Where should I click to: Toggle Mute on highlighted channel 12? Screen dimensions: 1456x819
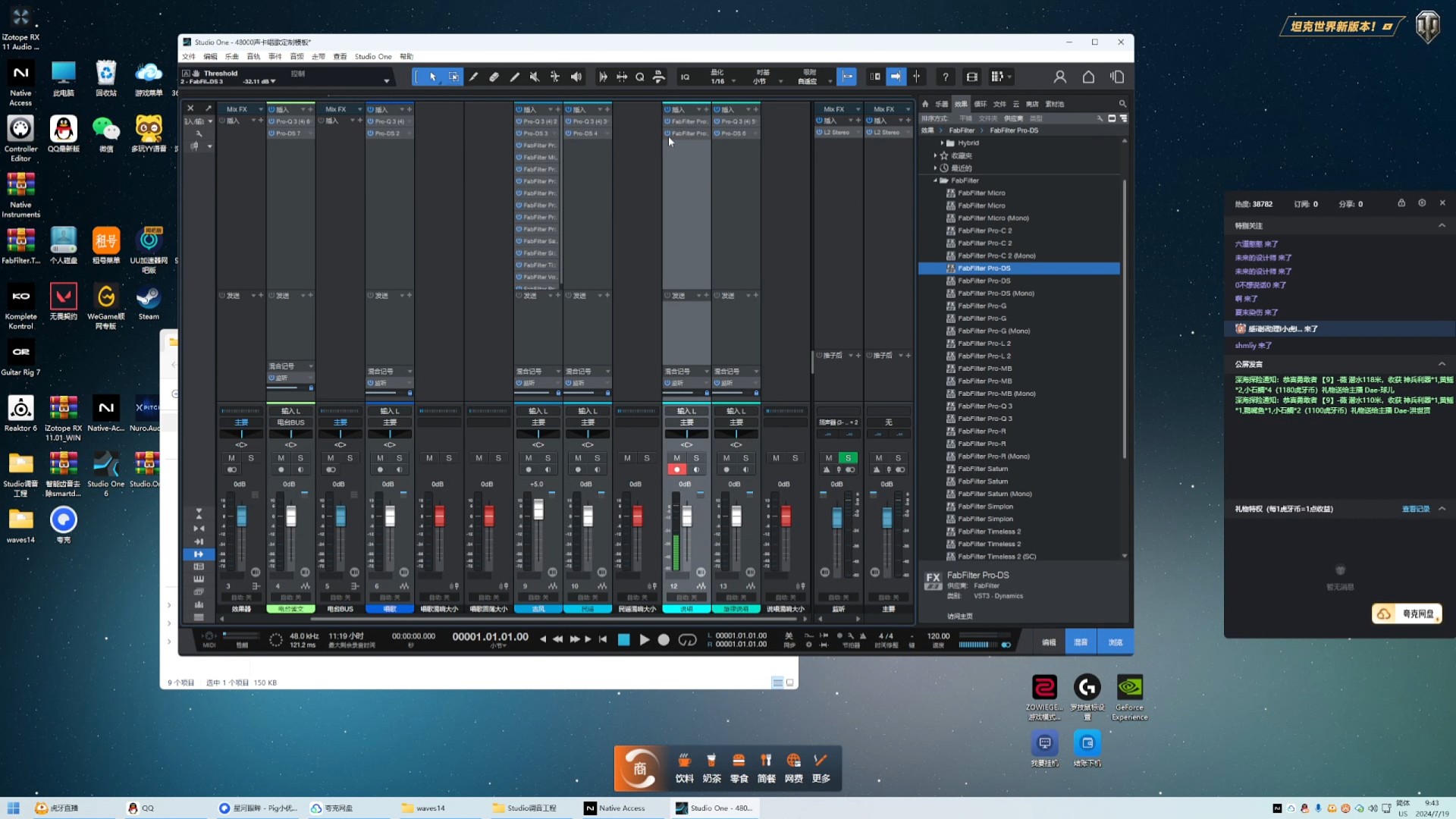[x=676, y=458]
